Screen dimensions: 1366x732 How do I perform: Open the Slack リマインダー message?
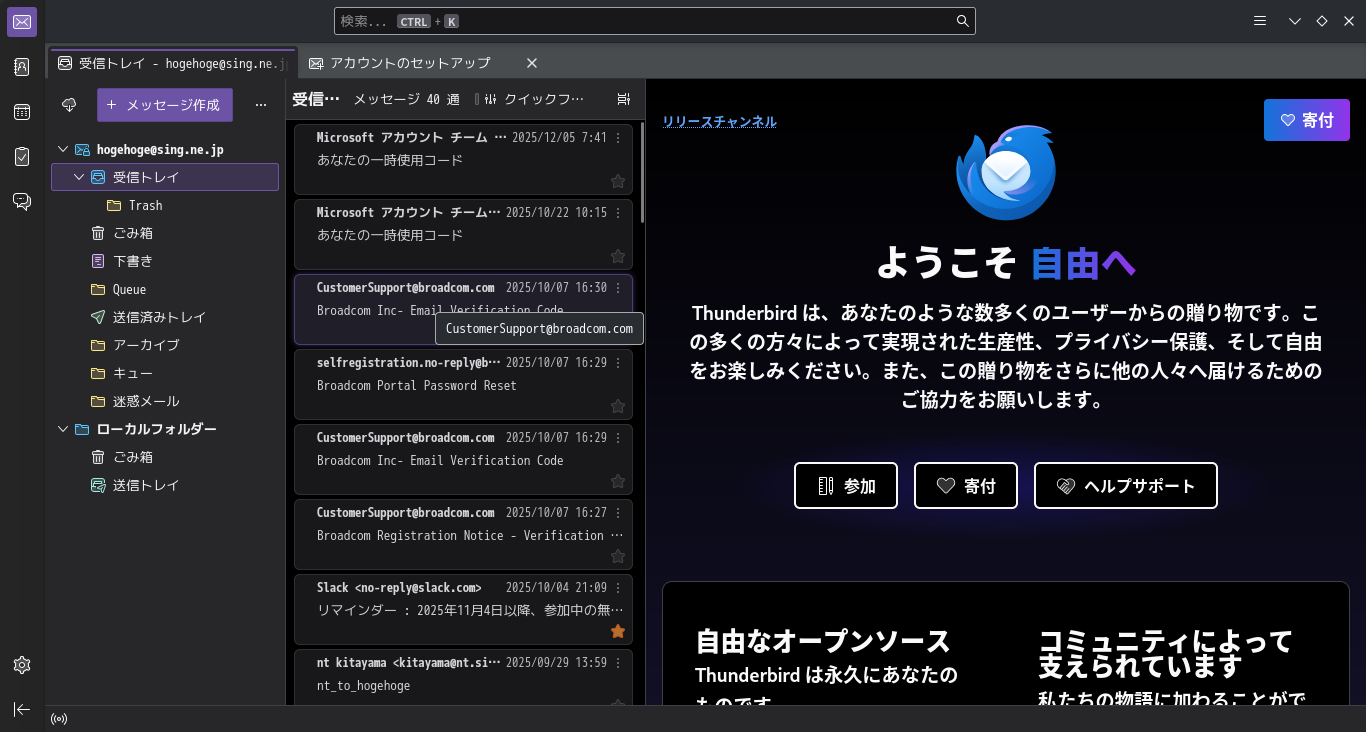(x=463, y=609)
